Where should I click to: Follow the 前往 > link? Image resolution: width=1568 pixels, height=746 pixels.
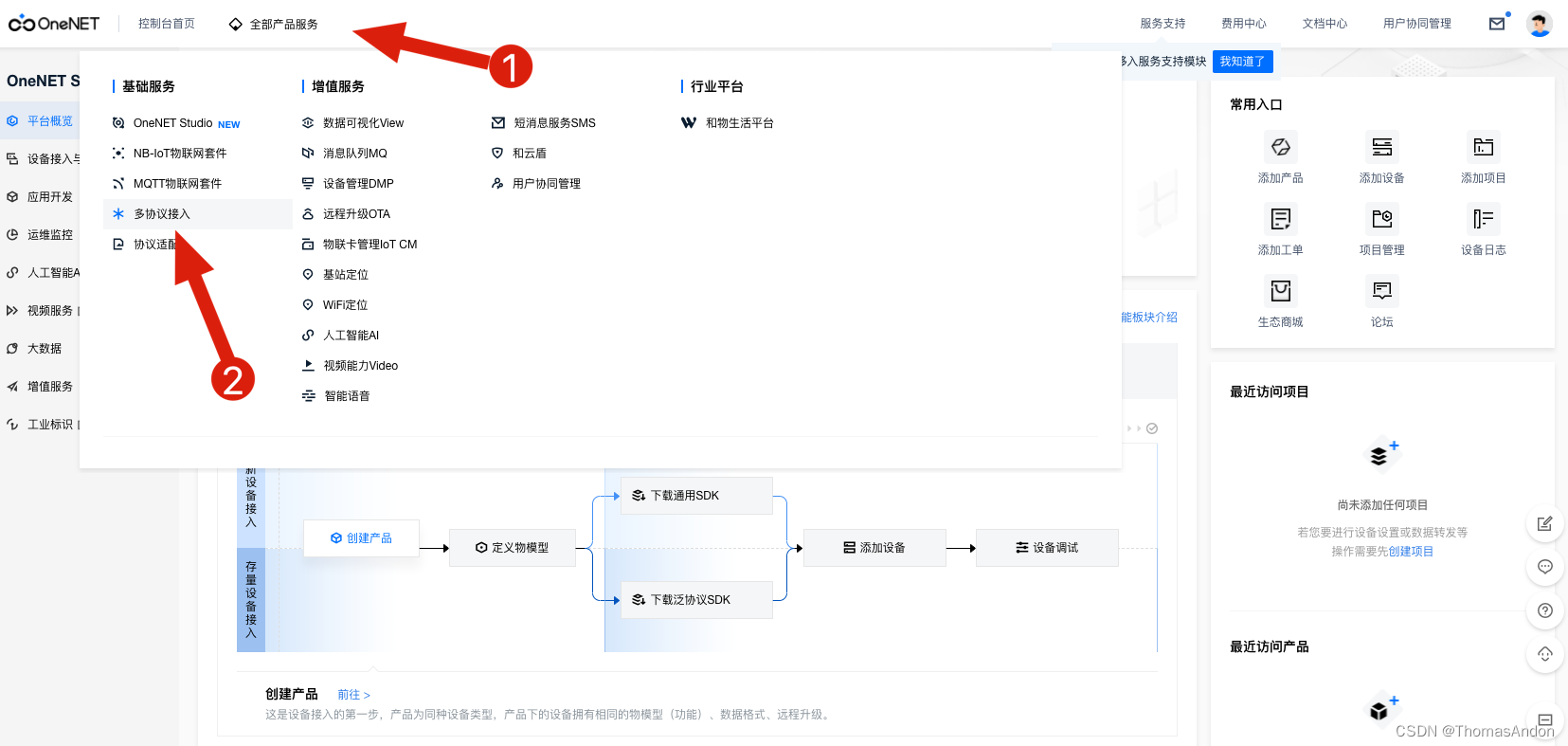[x=353, y=695]
